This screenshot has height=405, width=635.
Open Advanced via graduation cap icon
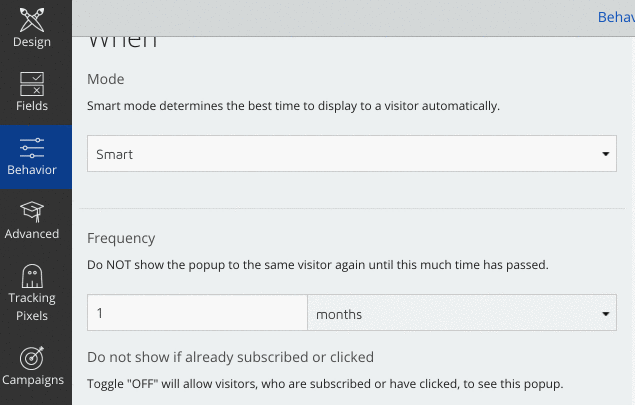click(32, 212)
